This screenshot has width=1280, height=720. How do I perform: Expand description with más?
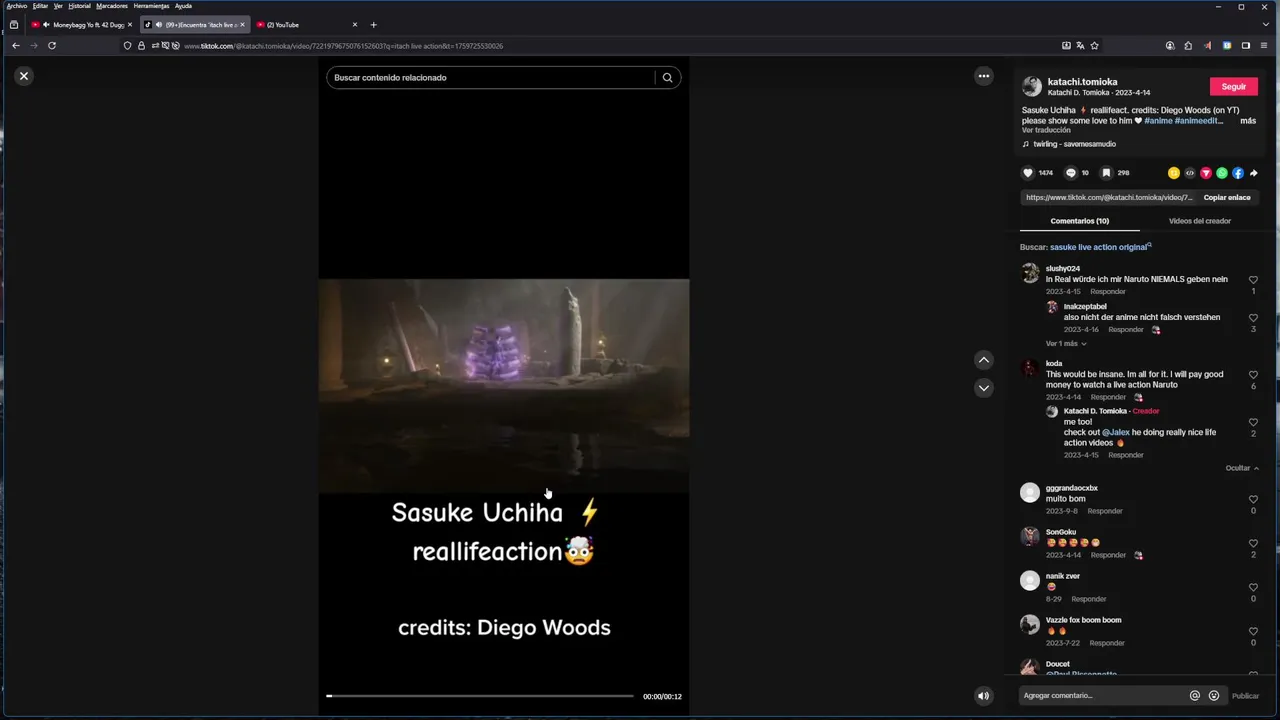point(1248,121)
